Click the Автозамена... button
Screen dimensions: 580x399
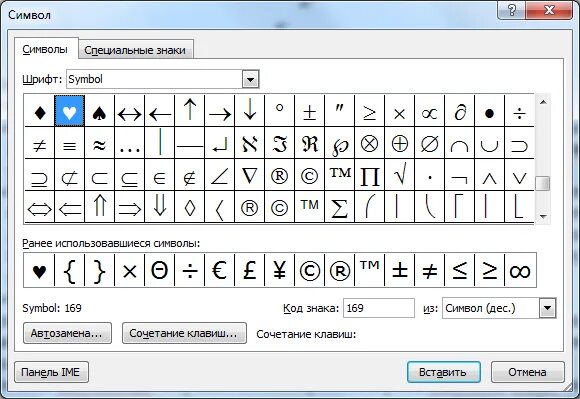(x=67, y=333)
